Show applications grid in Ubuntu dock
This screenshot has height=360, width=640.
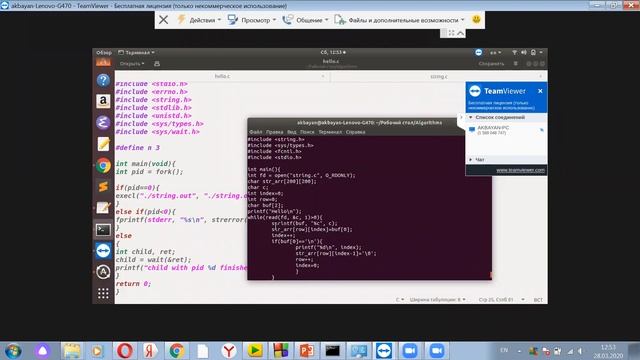[x=103, y=293]
